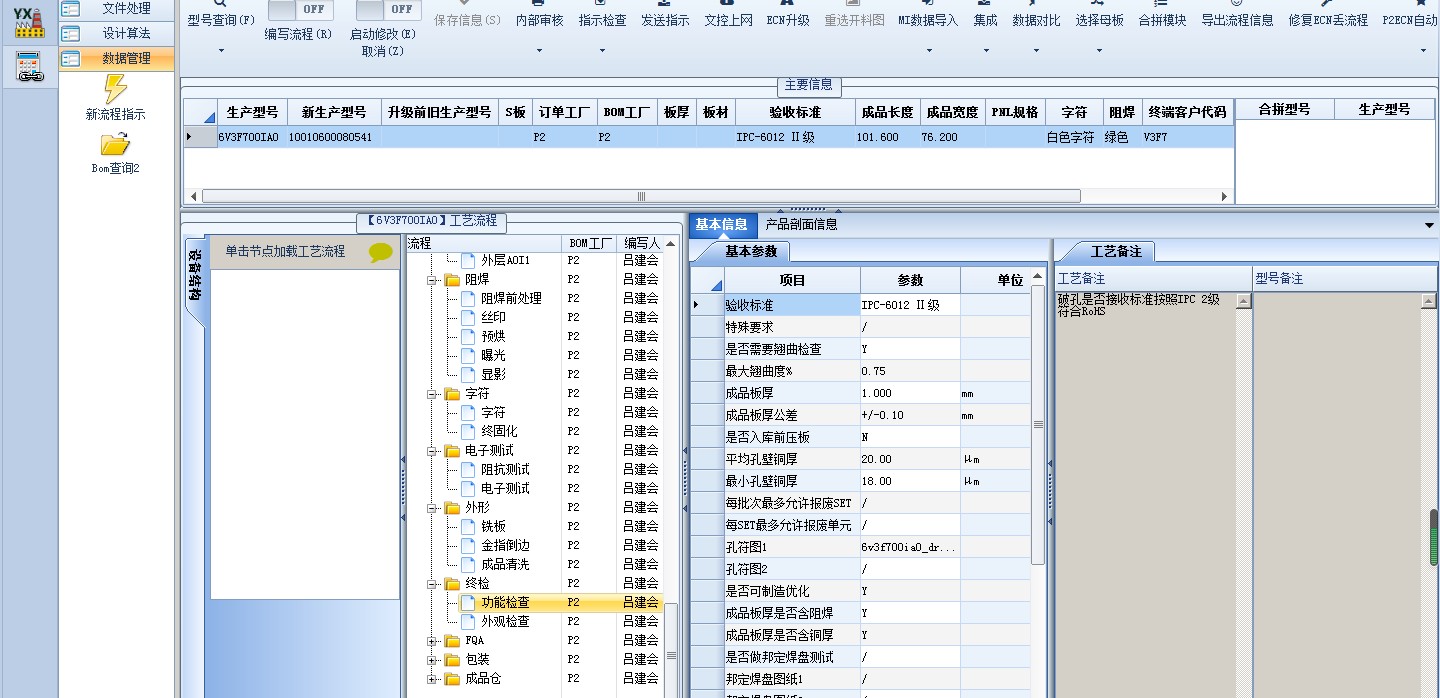Image resolution: width=1440 pixels, height=698 pixels.
Task: Open dropdown arrow under 数据对比
Action: (1036, 50)
